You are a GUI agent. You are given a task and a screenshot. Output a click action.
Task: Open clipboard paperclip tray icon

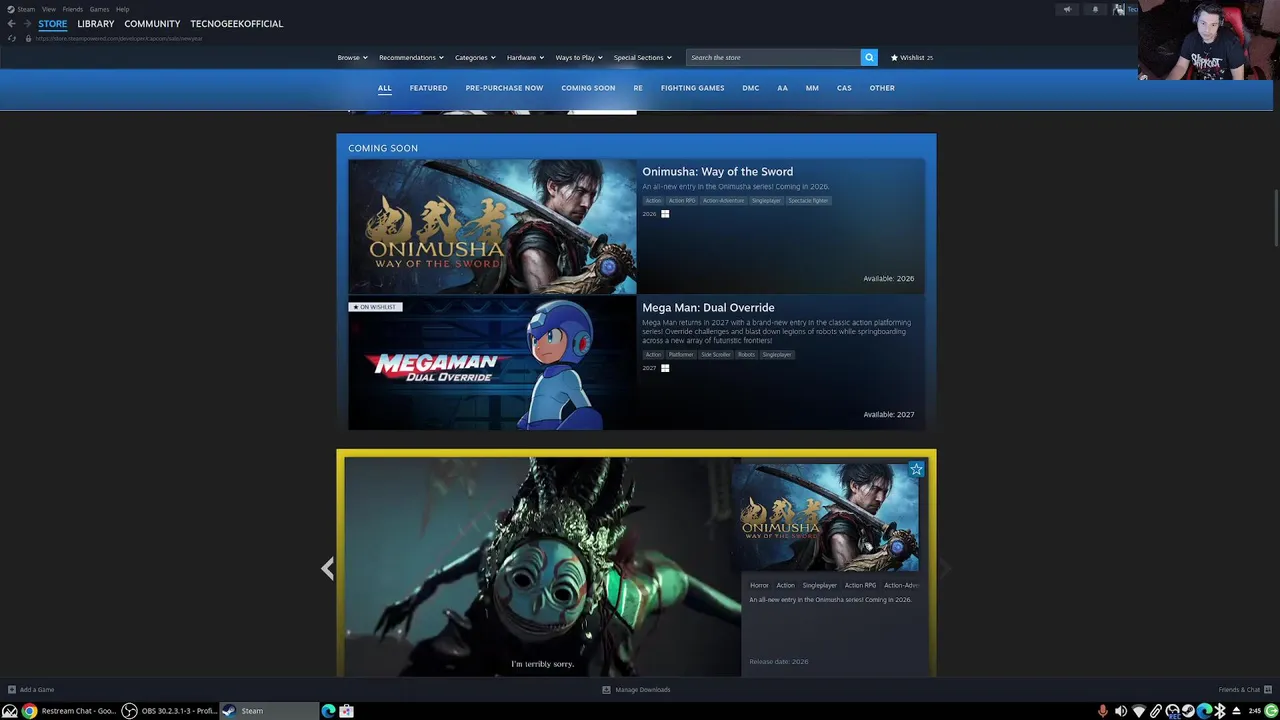1155,711
